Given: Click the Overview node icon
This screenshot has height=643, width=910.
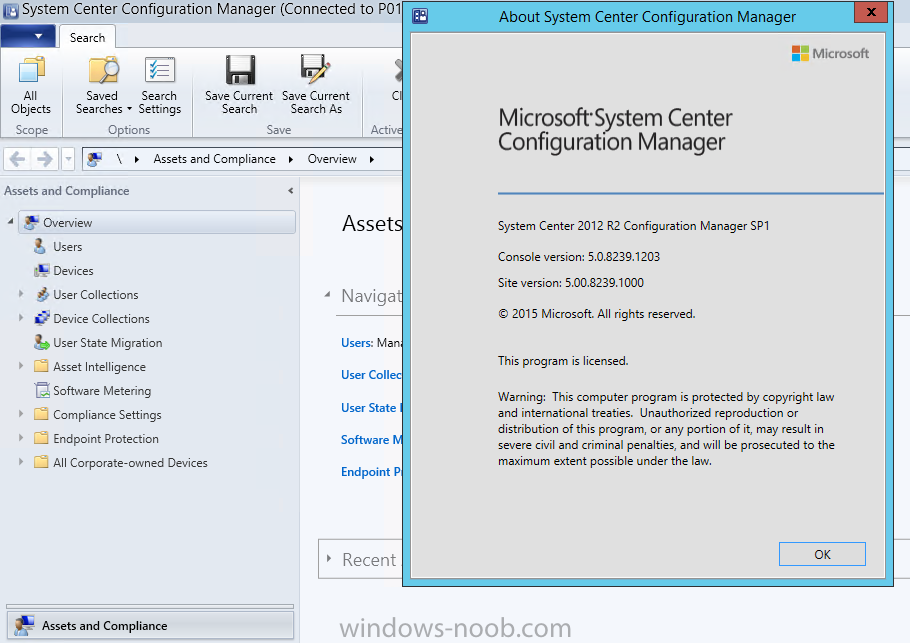Looking at the screenshot, I should (x=32, y=222).
